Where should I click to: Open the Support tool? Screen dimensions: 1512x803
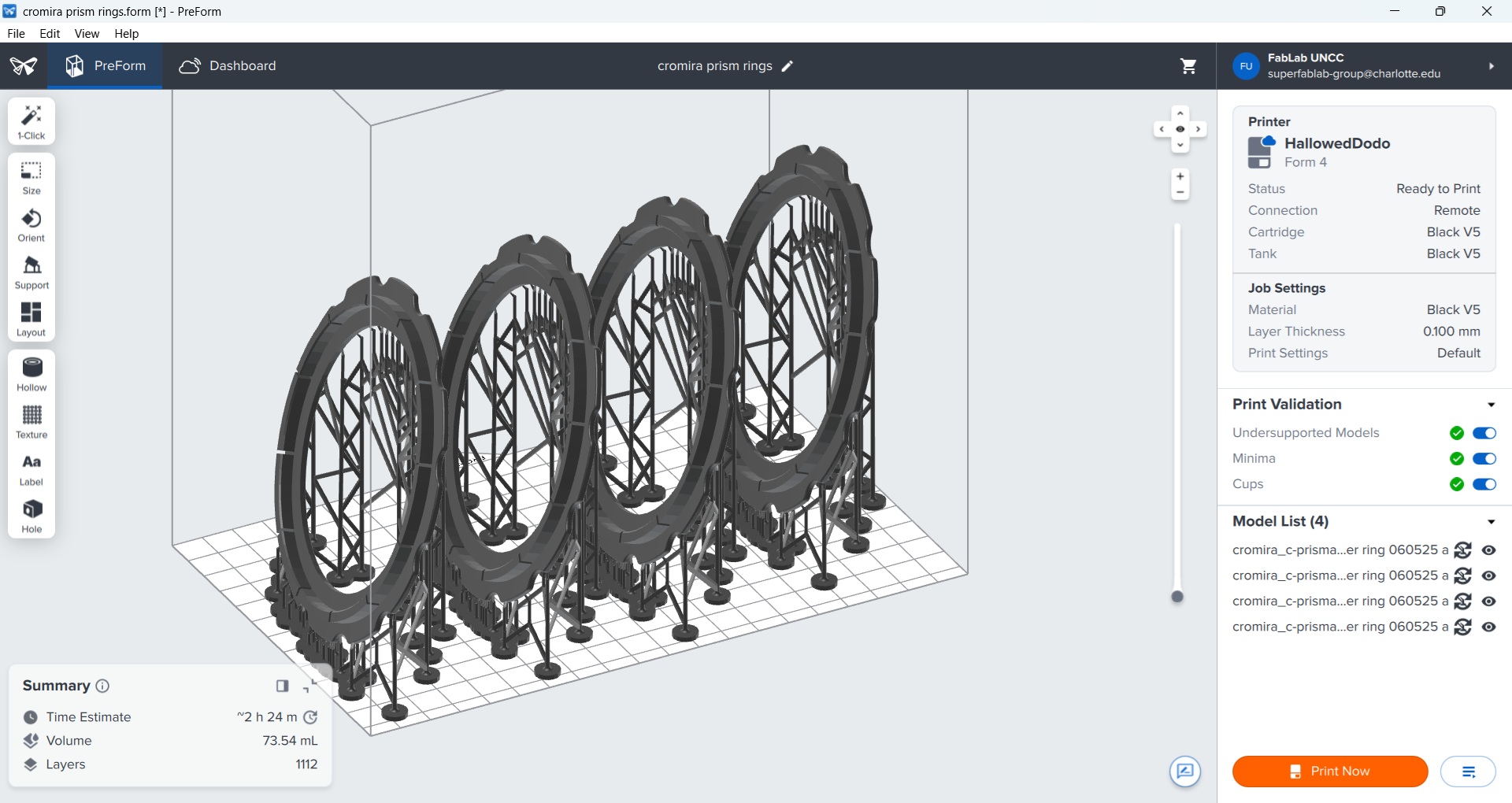point(31,272)
